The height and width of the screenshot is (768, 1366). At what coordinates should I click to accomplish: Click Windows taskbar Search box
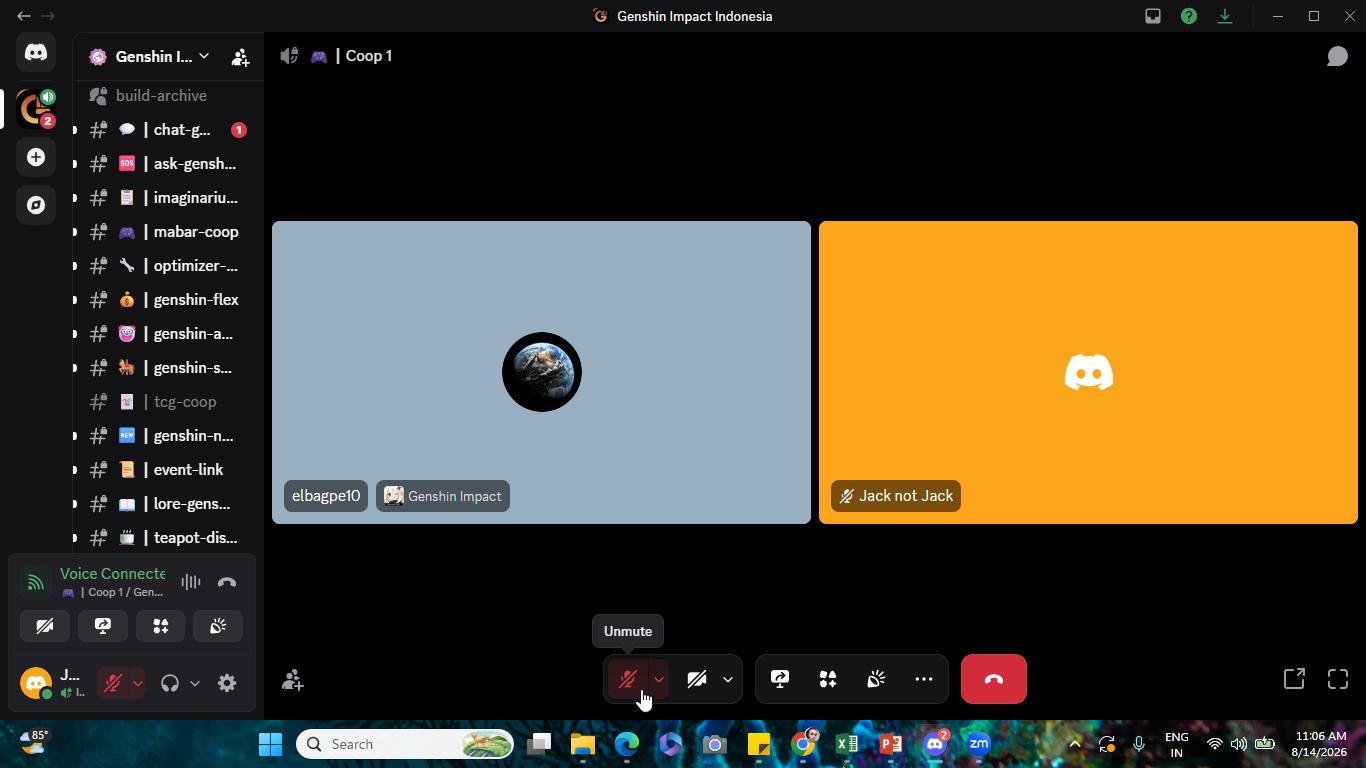tap(405, 744)
